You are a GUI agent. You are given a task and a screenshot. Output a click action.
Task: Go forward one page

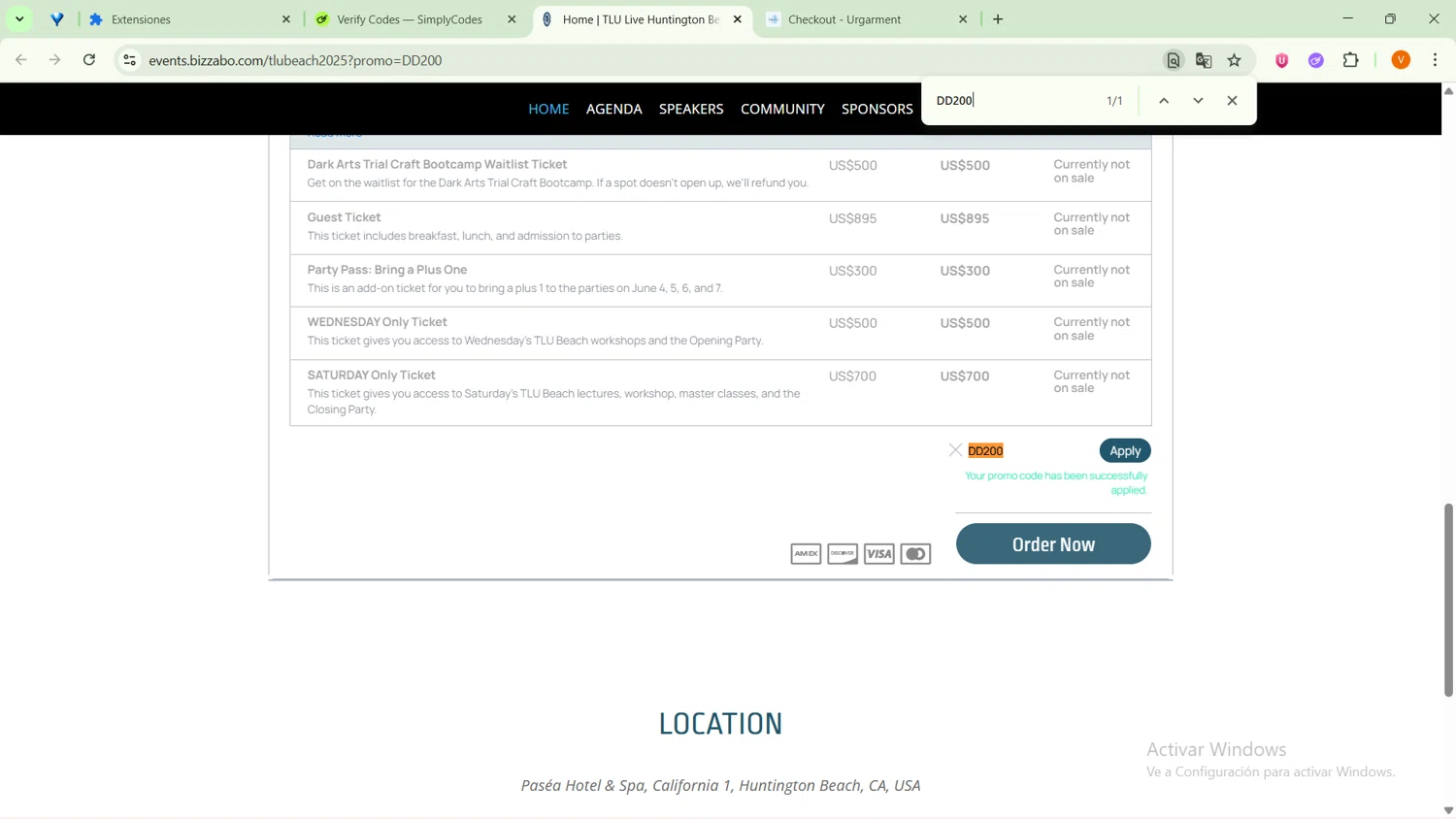(55, 60)
